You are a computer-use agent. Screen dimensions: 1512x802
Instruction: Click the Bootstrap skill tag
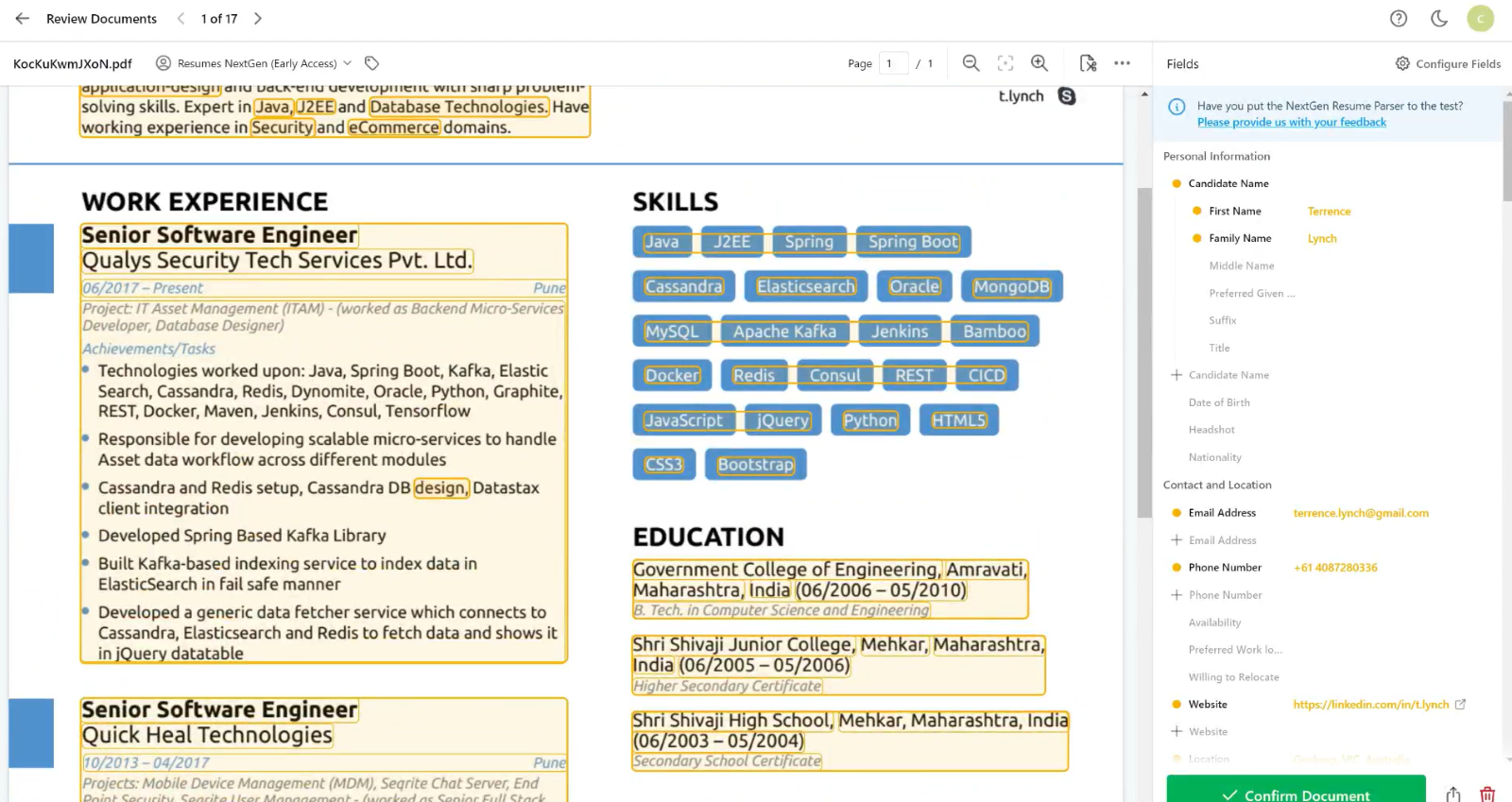pos(755,465)
